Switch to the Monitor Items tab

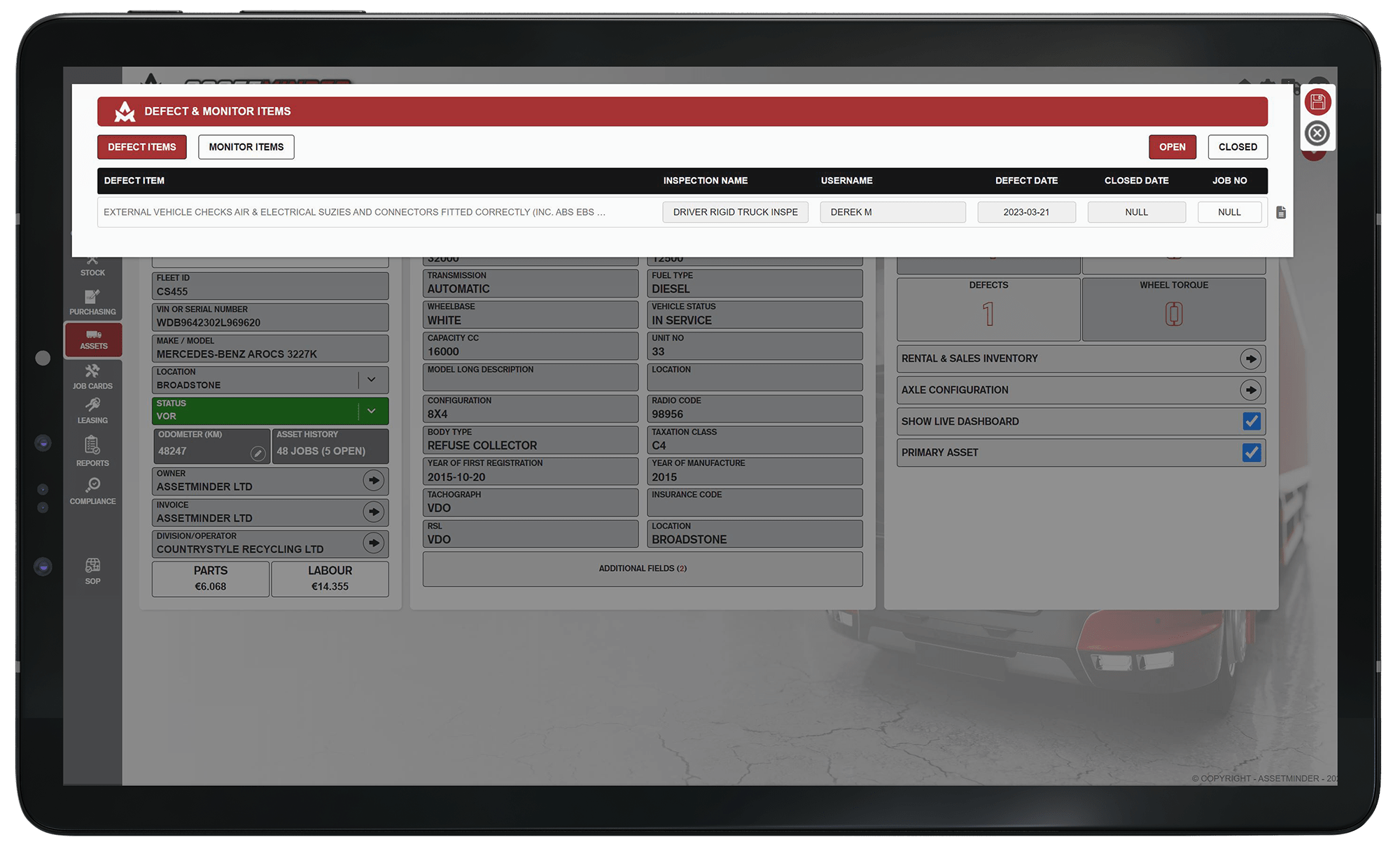point(246,147)
